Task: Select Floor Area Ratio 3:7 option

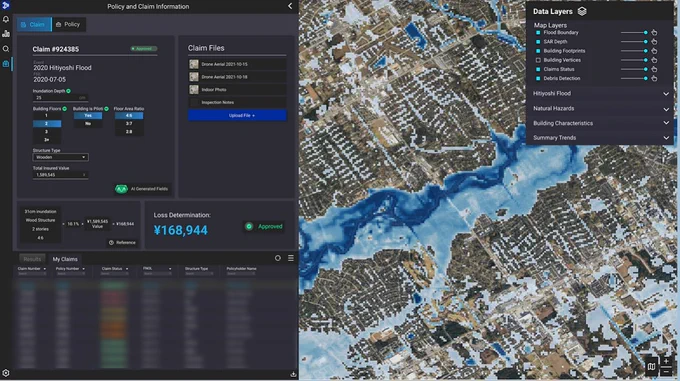Action: coord(129,124)
